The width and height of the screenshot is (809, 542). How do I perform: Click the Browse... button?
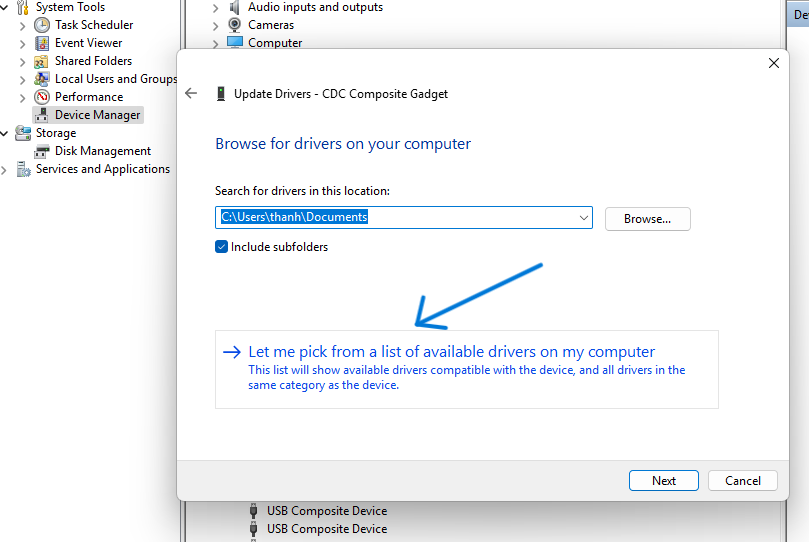(647, 218)
